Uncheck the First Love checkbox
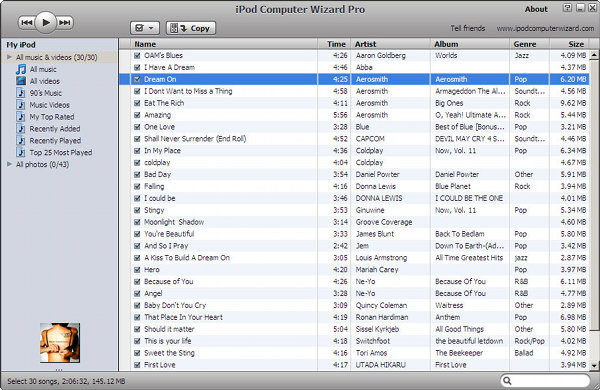 click(x=137, y=365)
